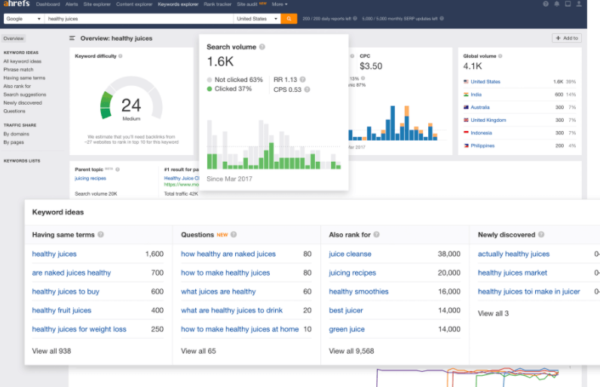
Task: Open Global volume info icon
Action: [500, 56]
